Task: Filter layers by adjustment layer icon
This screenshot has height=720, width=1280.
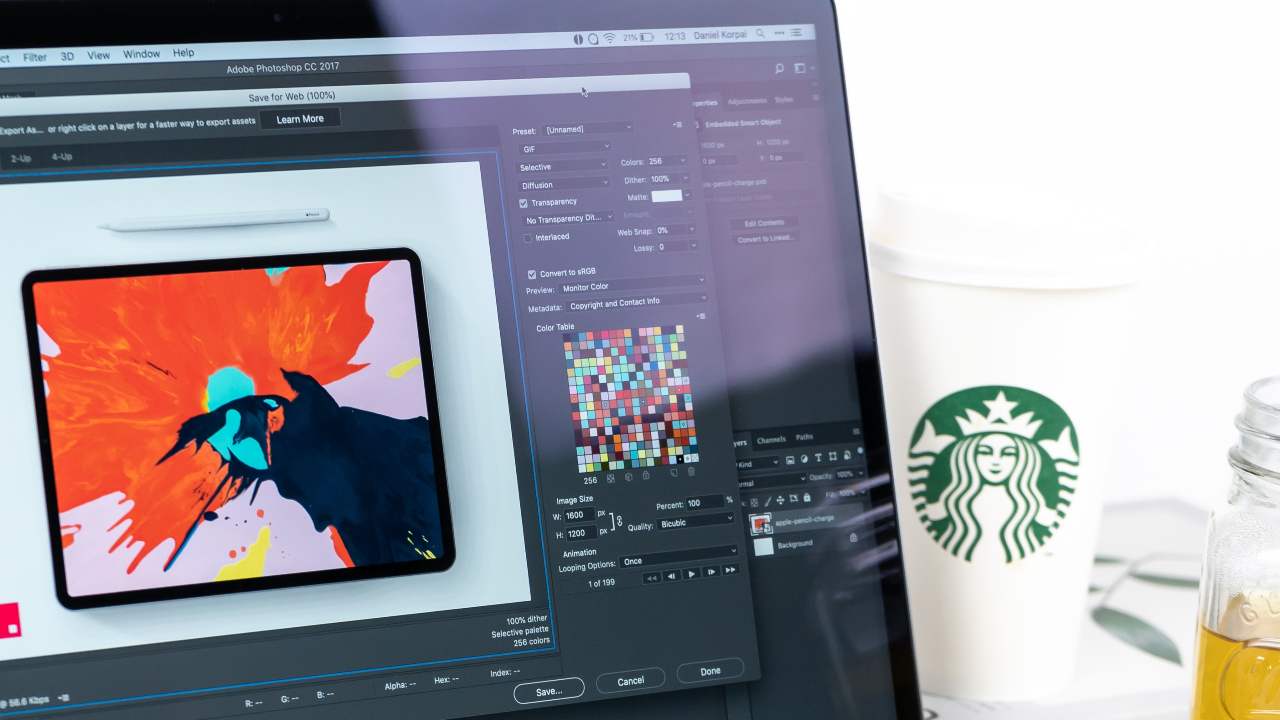Action: pyautogui.click(x=804, y=459)
